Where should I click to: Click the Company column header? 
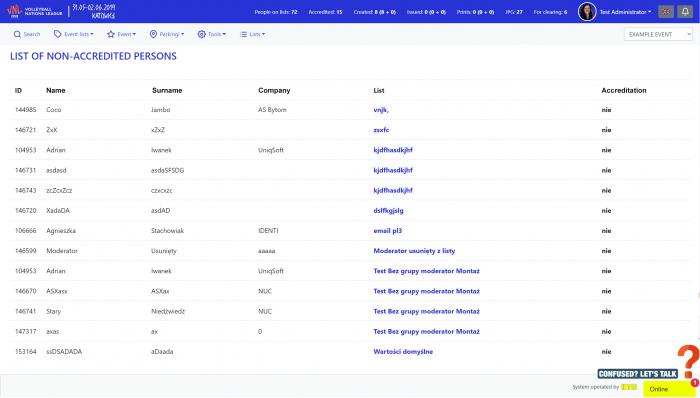pos(274,91)
